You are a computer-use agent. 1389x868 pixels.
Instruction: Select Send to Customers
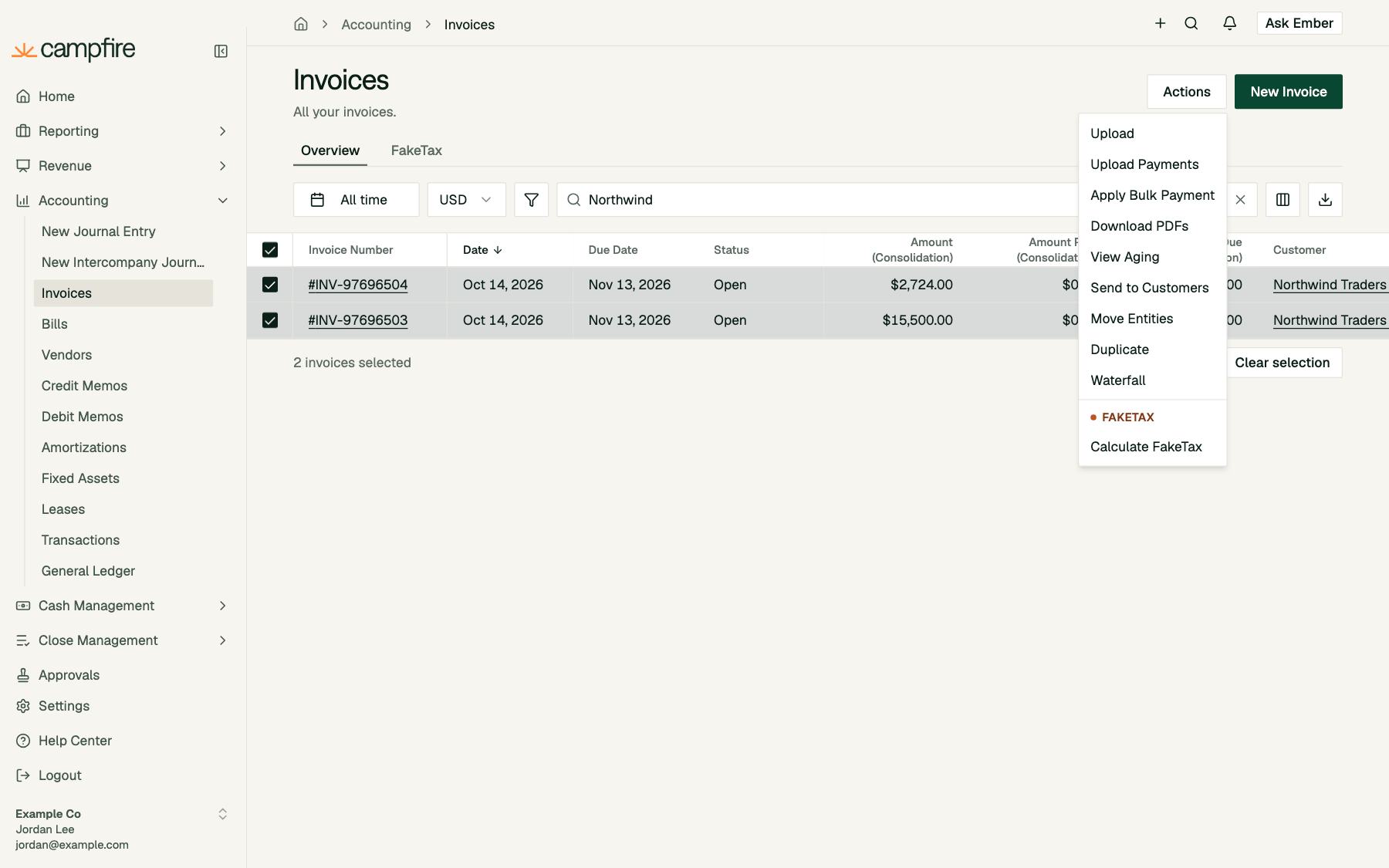click(x=1152, y=288)
